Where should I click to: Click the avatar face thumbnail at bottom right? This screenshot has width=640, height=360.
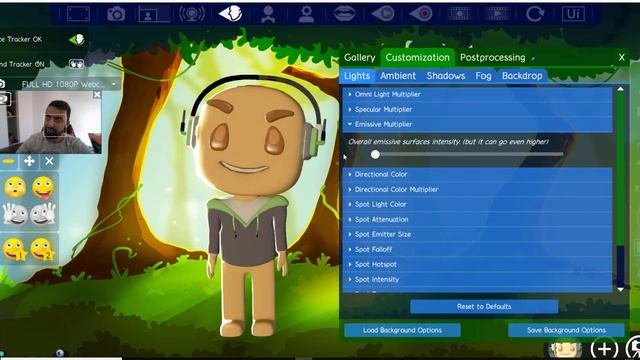pyautogui.click(x=565, y=350)
